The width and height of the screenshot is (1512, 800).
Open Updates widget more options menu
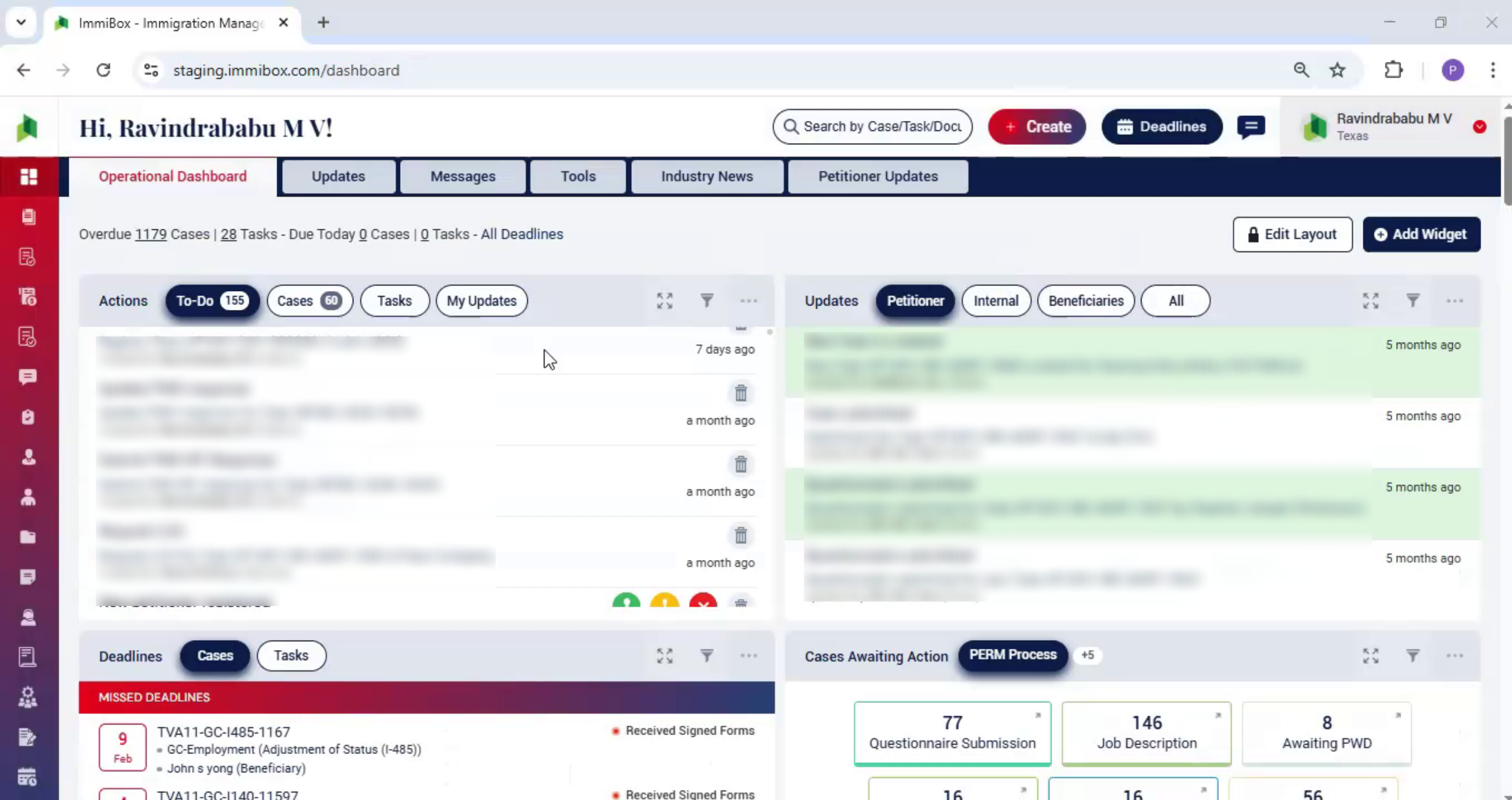pyautogui.click(x=1455, y=300)
